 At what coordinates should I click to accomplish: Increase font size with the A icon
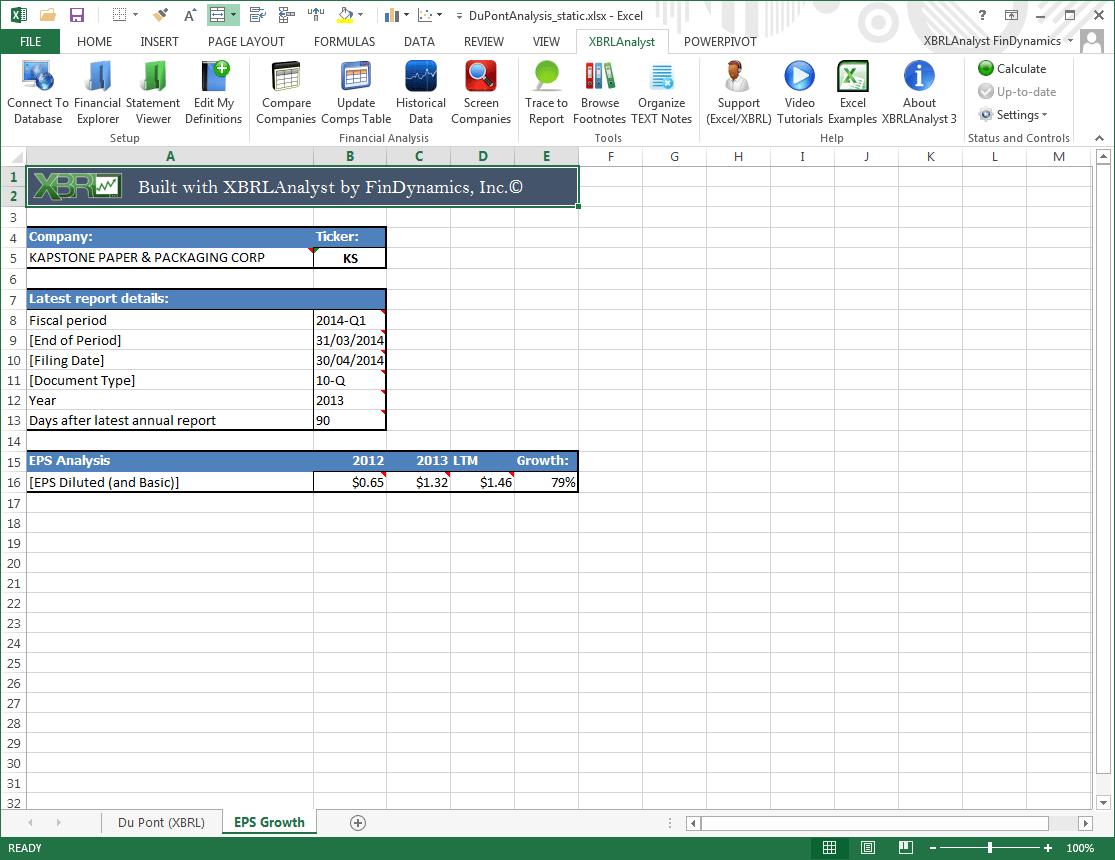189,15
